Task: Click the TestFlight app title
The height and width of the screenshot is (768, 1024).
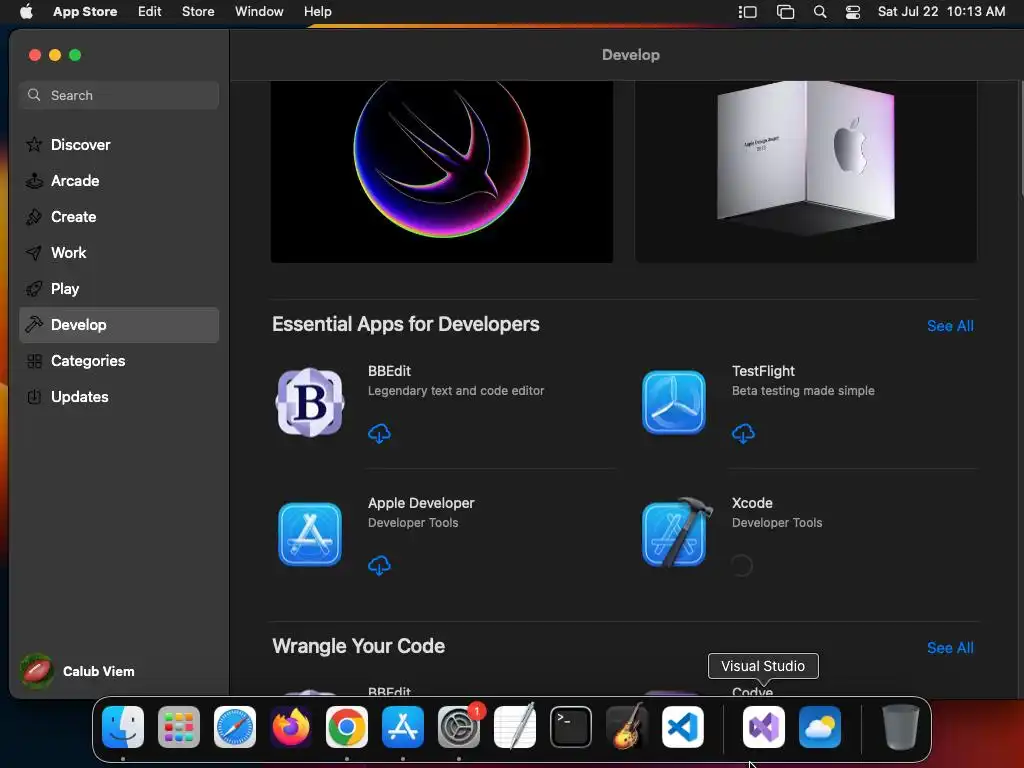Action: pos(763,371)
